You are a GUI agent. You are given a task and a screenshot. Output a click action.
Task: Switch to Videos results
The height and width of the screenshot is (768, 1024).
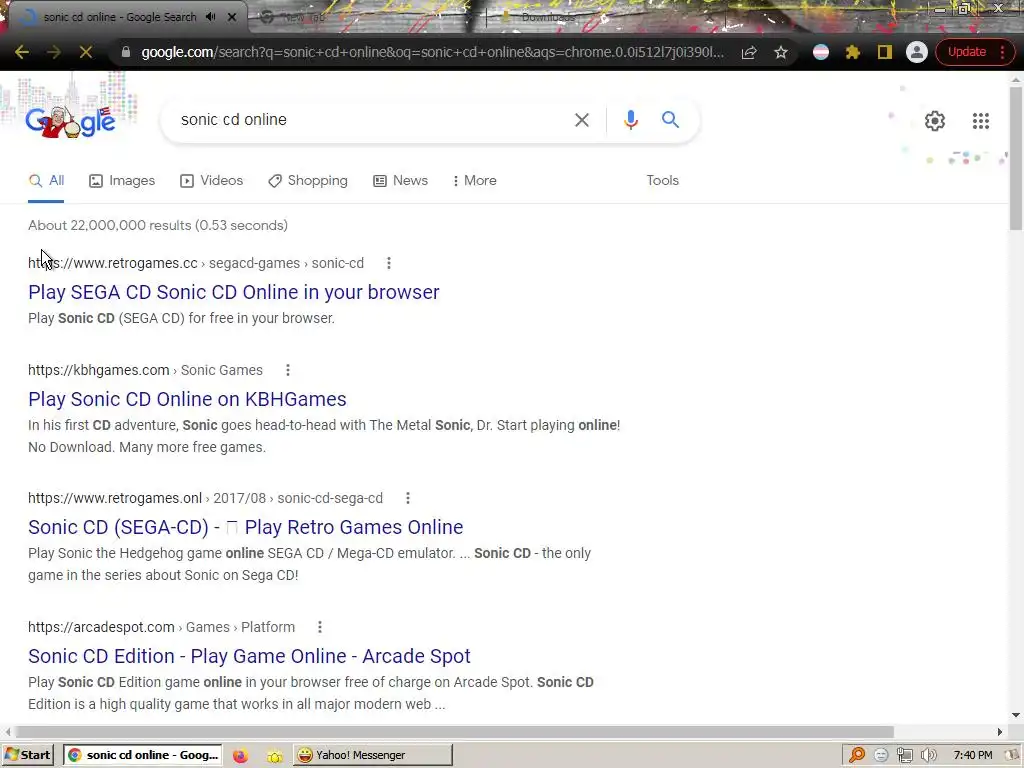pyautogui.click(x=212, y=181)
